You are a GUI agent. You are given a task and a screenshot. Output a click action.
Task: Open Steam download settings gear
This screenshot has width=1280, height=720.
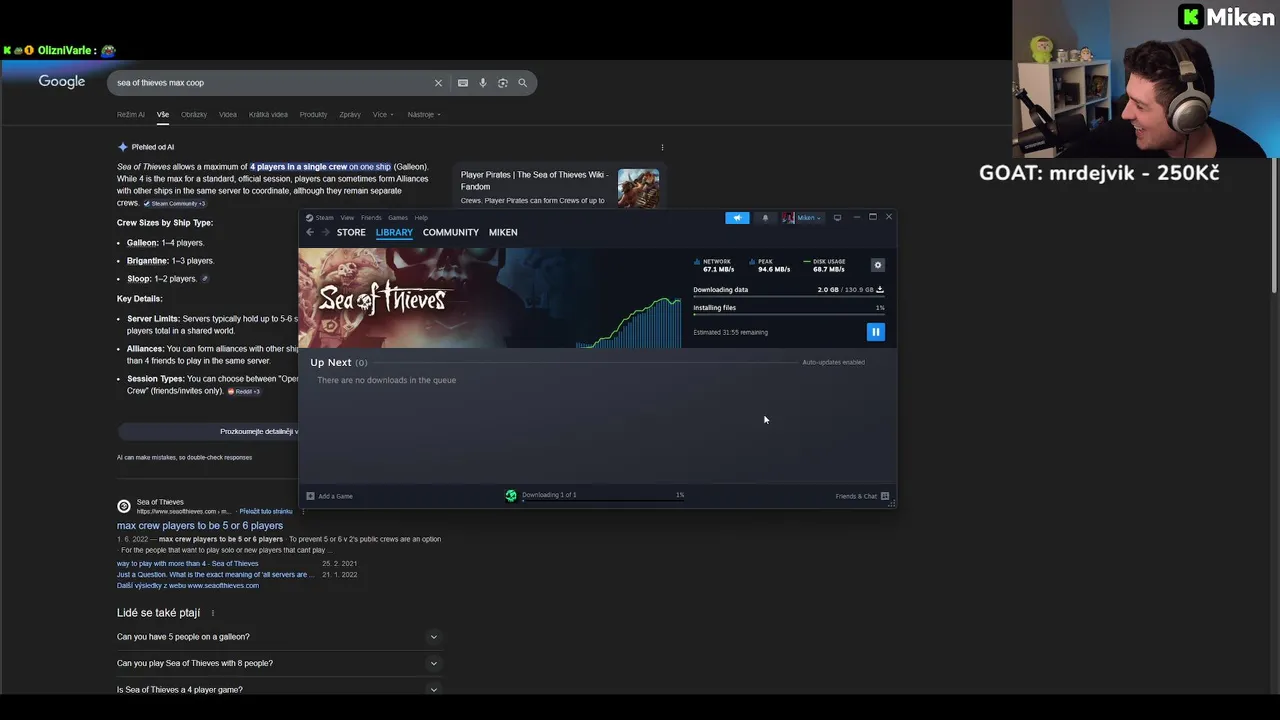click(877, 265)
